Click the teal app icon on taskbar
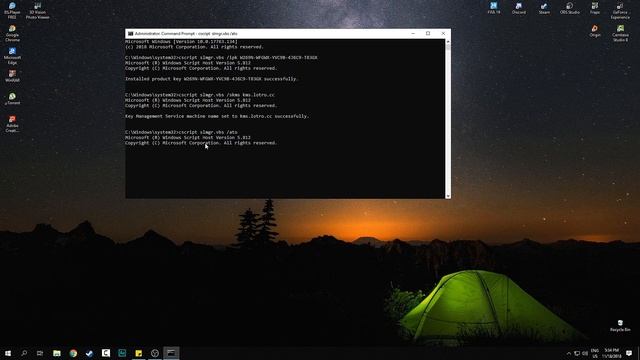This screenshot has height=360, width=640. (x=122, y=353)
